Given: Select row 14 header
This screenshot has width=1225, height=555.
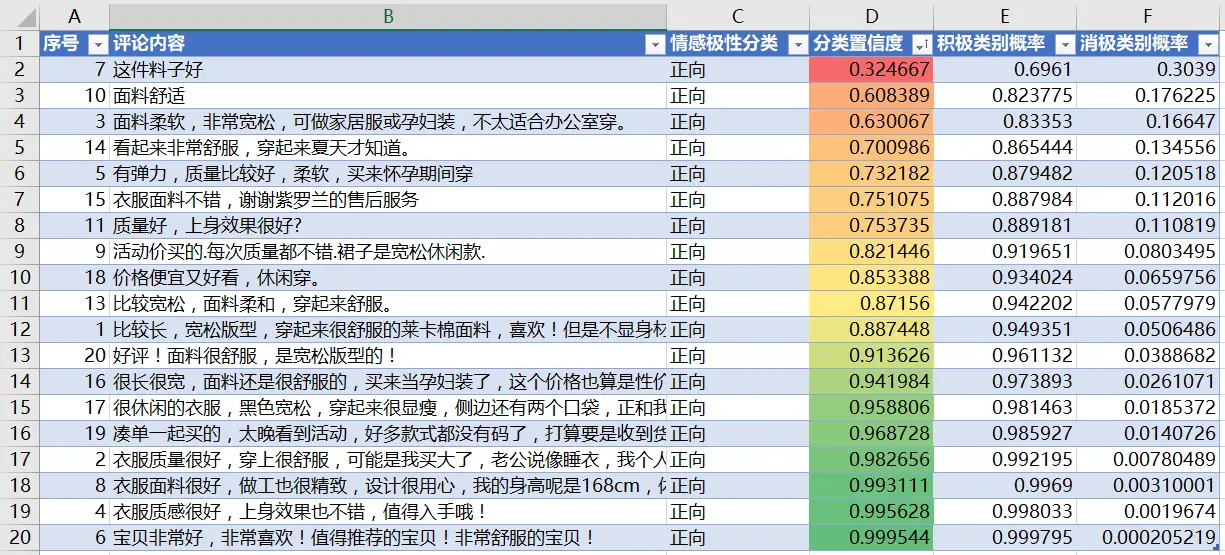Looking at the screenshot, I should point(20,382).
